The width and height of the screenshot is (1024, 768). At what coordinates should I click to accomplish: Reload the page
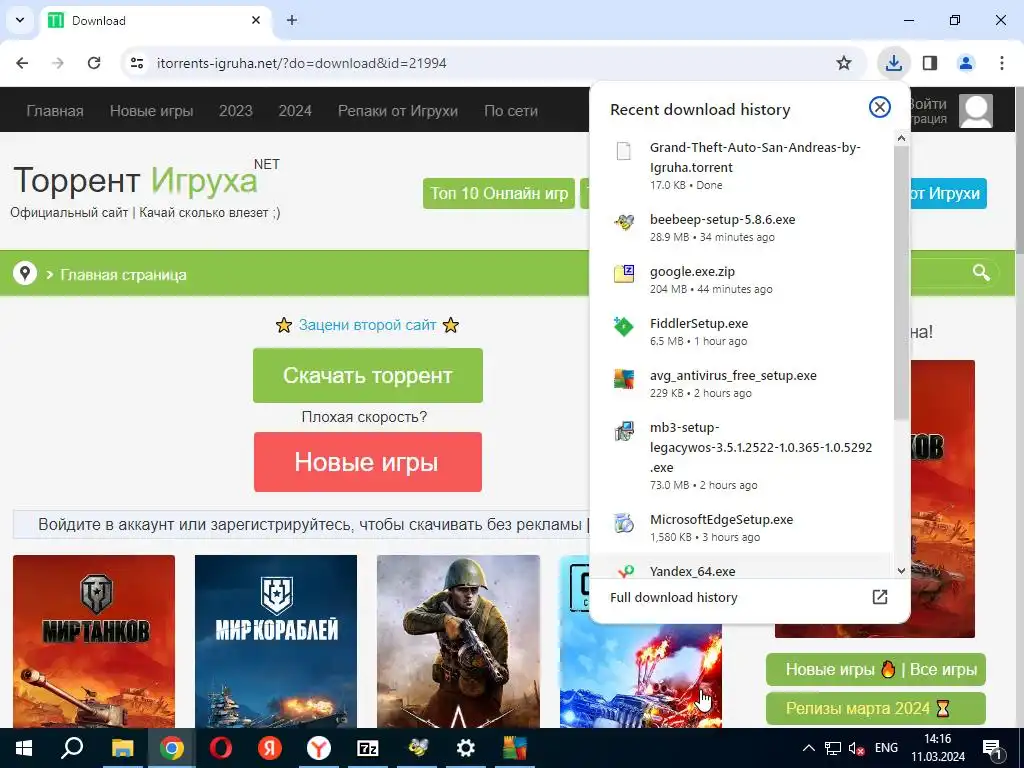coord(94,63)
